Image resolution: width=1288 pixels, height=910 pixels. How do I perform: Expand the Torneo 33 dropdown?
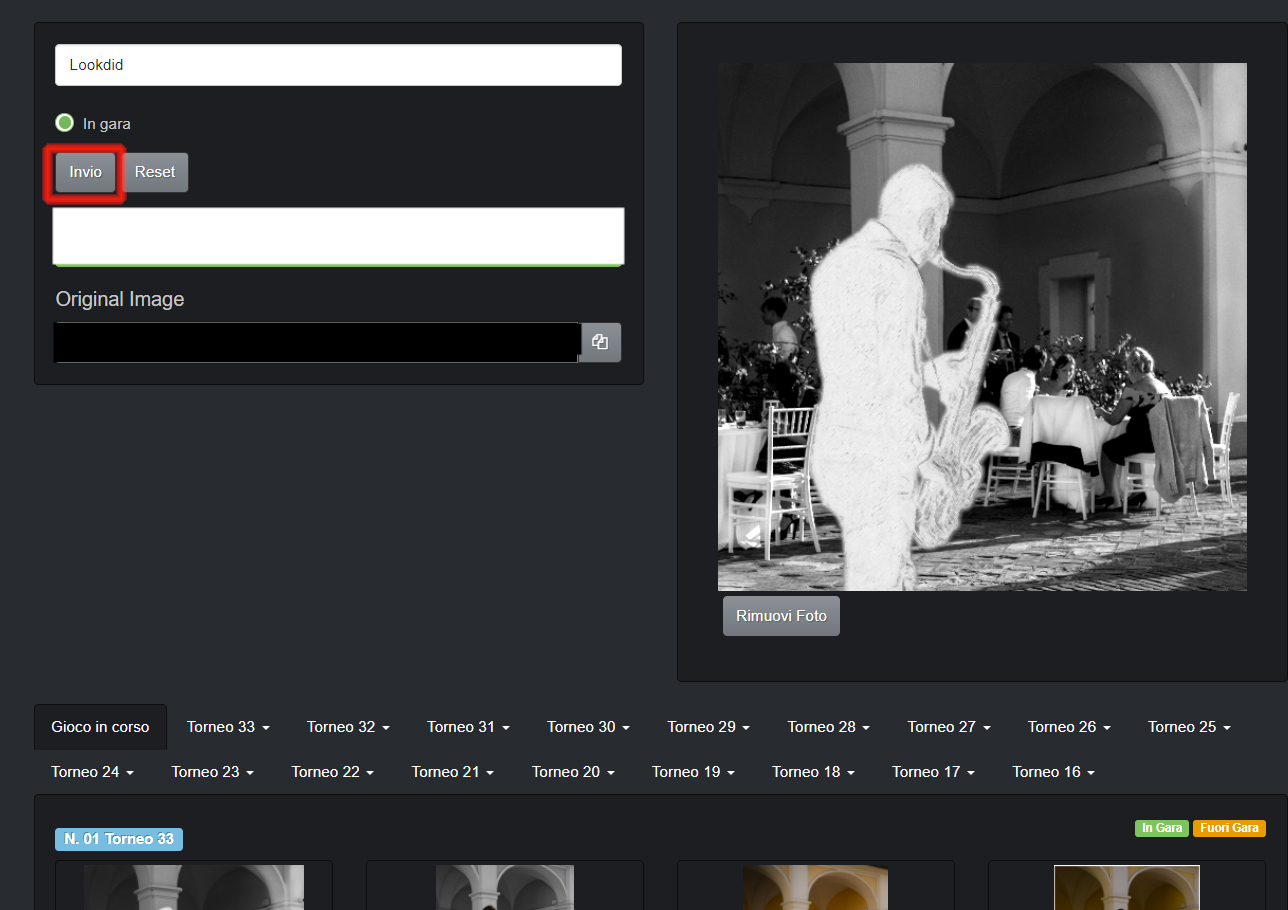pyautogui.click(x=227, y=727)
